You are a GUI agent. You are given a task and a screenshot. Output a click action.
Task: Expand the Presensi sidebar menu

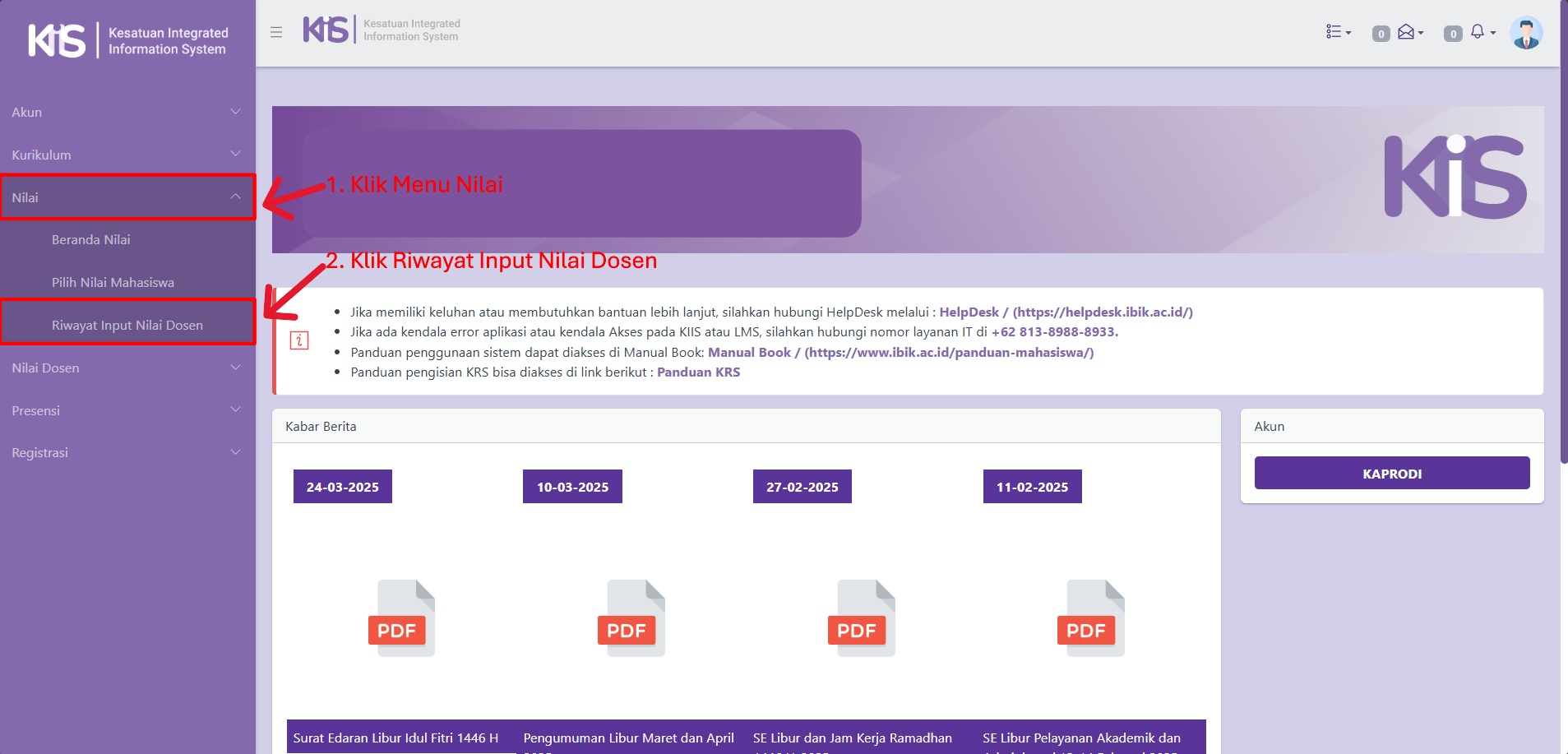tap(127, 410)
